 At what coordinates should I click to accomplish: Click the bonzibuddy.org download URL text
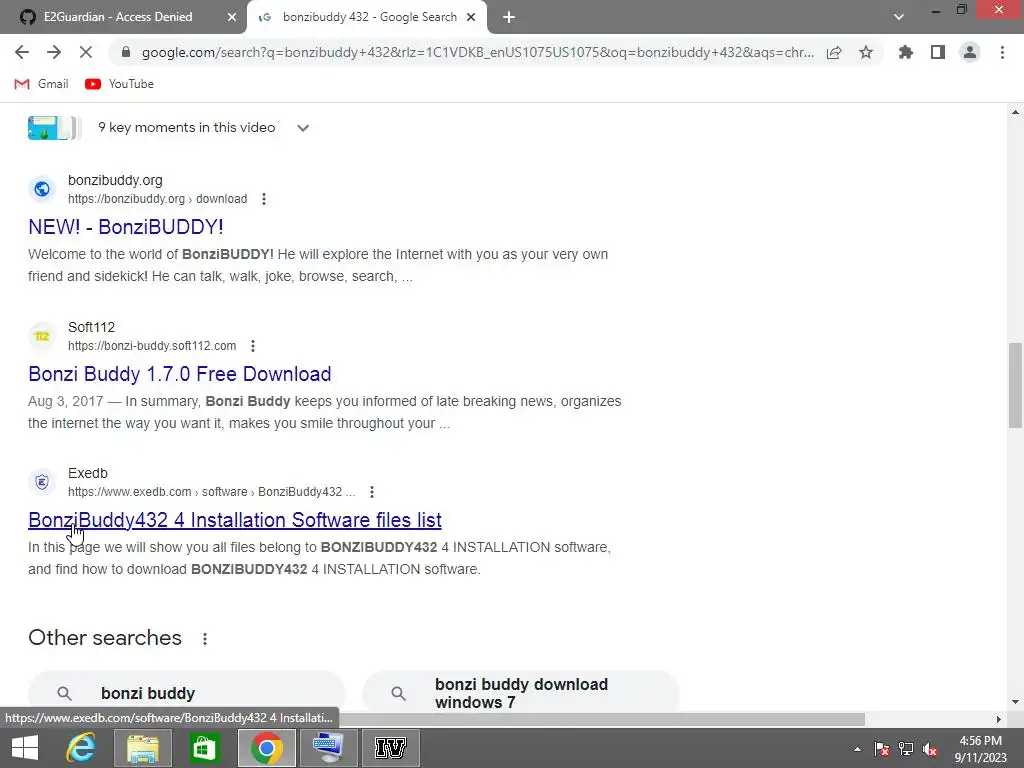[157, 199]
